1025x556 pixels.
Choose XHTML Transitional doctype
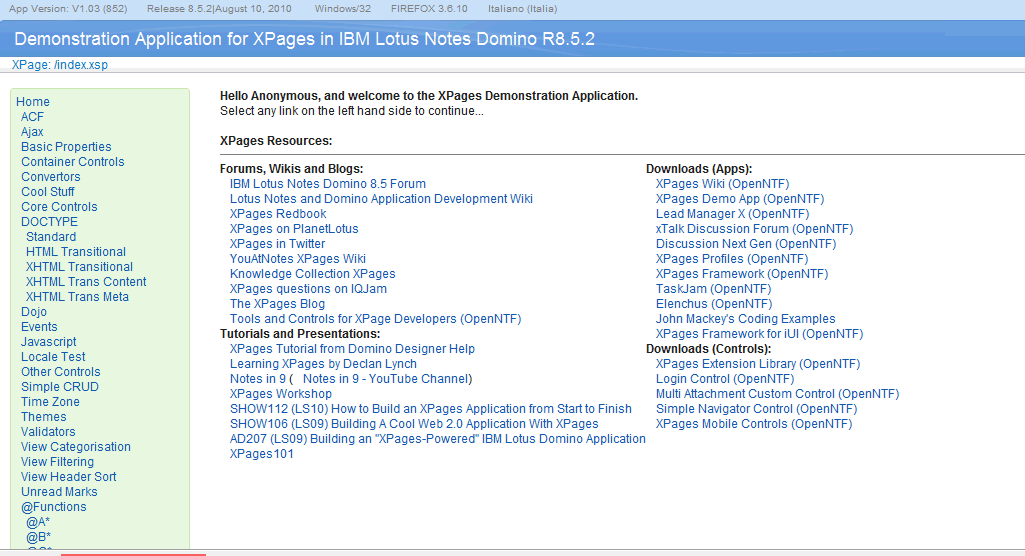79,267
